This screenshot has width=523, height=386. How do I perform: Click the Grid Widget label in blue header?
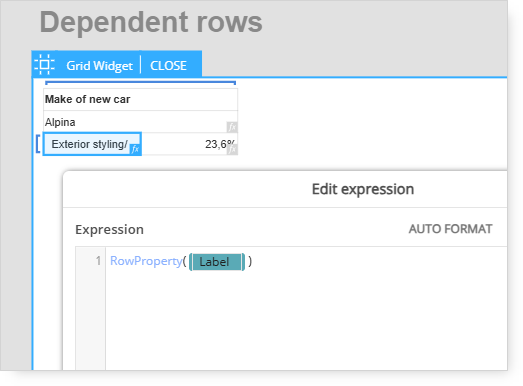point(99,66)
